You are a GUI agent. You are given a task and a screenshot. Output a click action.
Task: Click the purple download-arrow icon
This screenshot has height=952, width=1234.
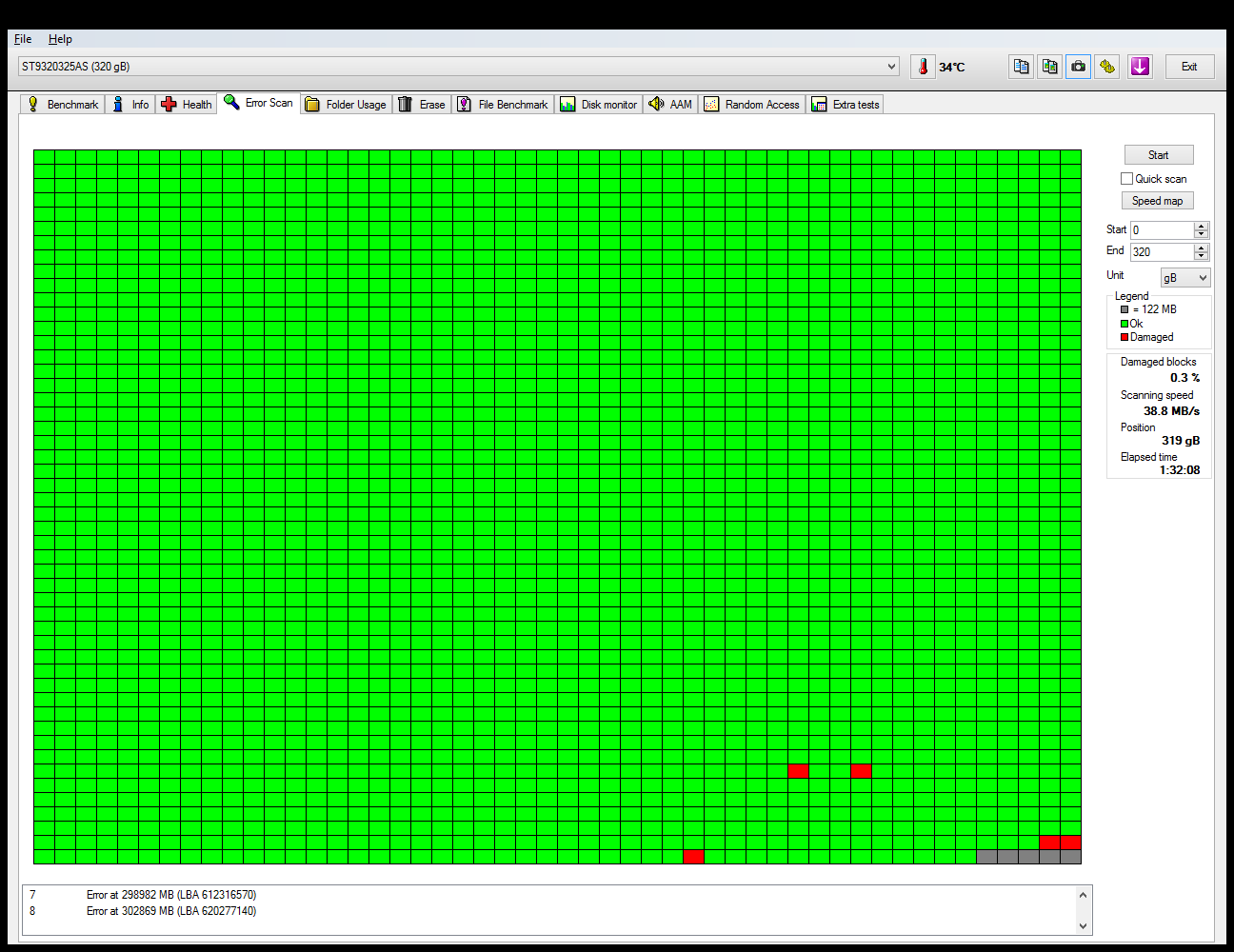click(1140, 67)
